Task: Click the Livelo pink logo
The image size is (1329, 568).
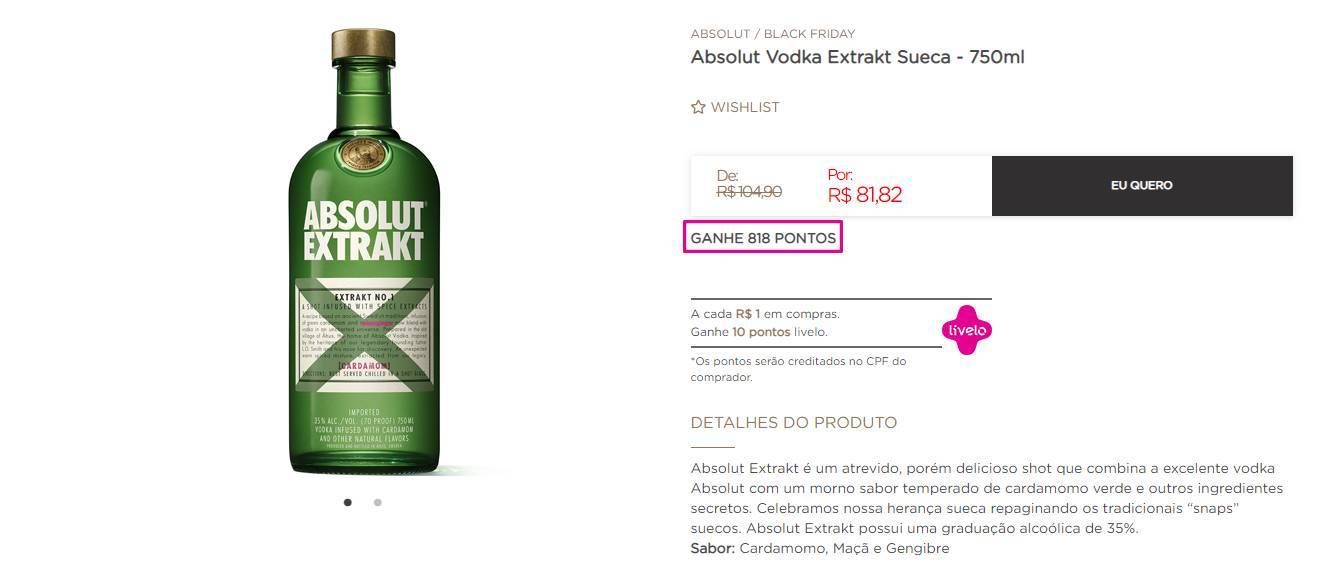Action: (x=967, y=330)
